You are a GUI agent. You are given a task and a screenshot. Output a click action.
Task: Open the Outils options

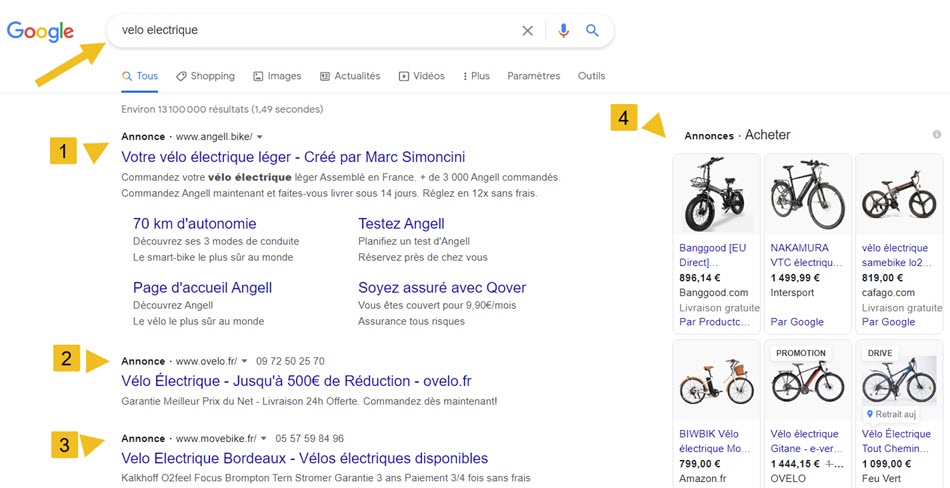click(591, 76)
